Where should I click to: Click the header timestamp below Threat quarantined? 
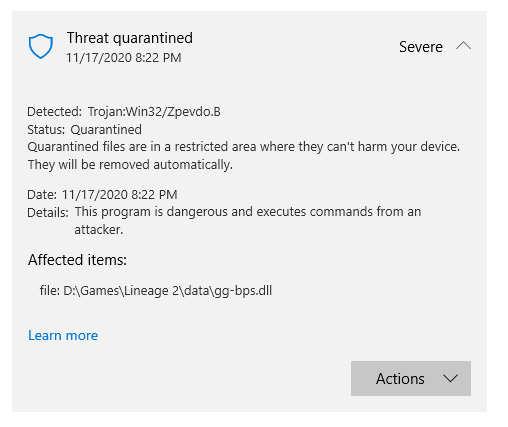(124, 58)
